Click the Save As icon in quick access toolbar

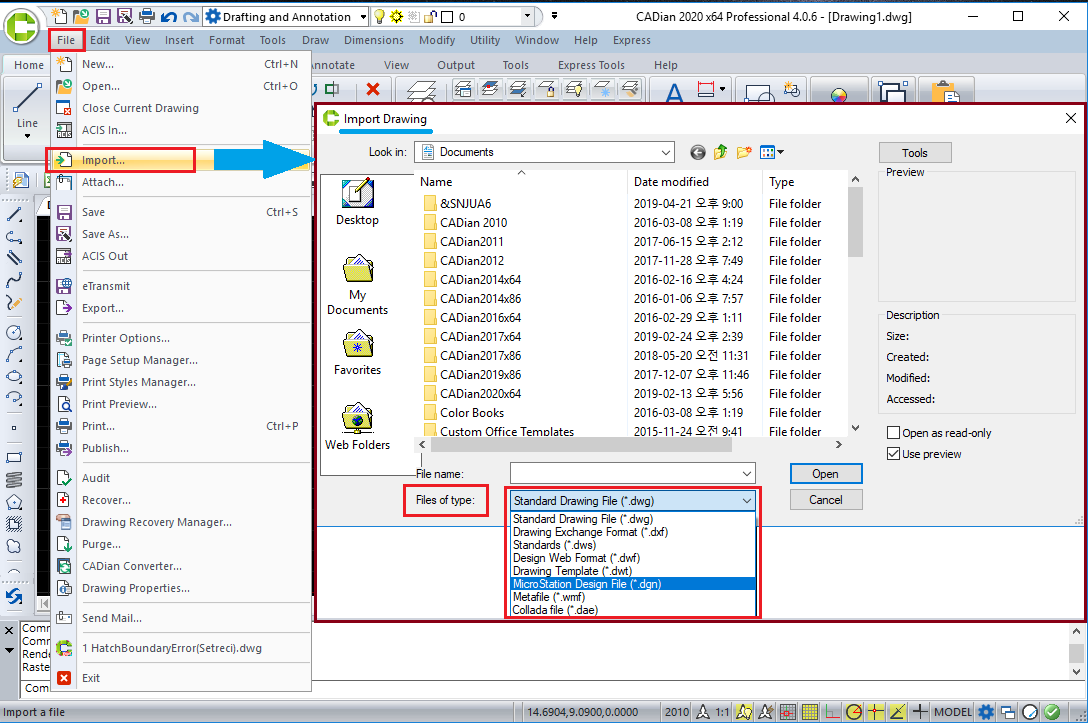(124, 16)
